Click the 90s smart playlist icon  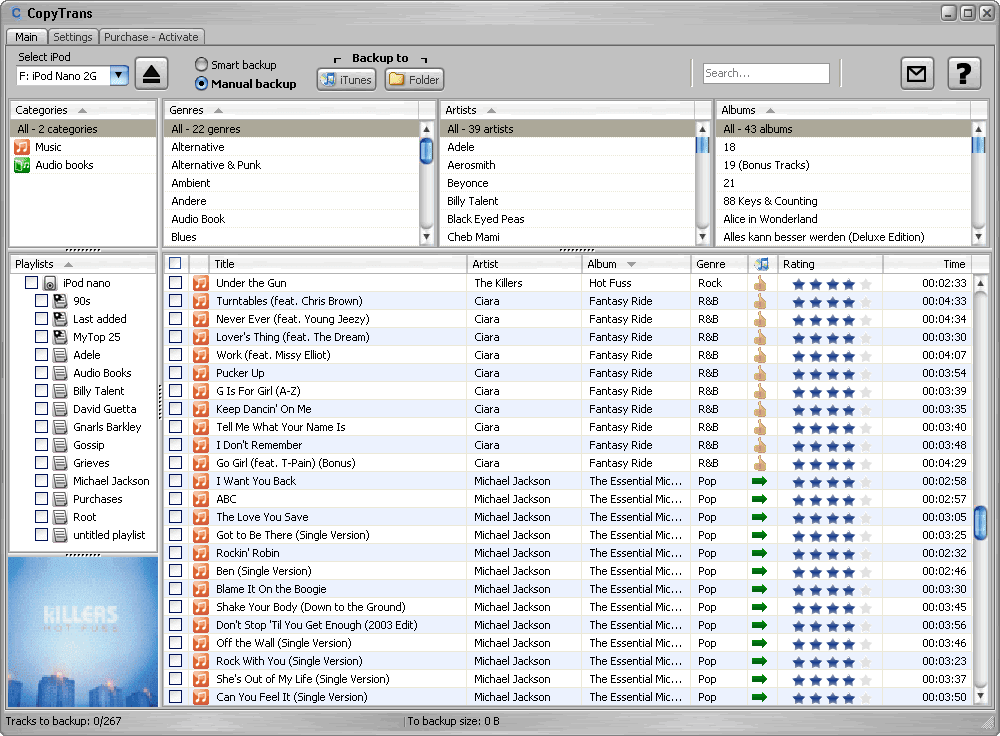click(61, 301)
